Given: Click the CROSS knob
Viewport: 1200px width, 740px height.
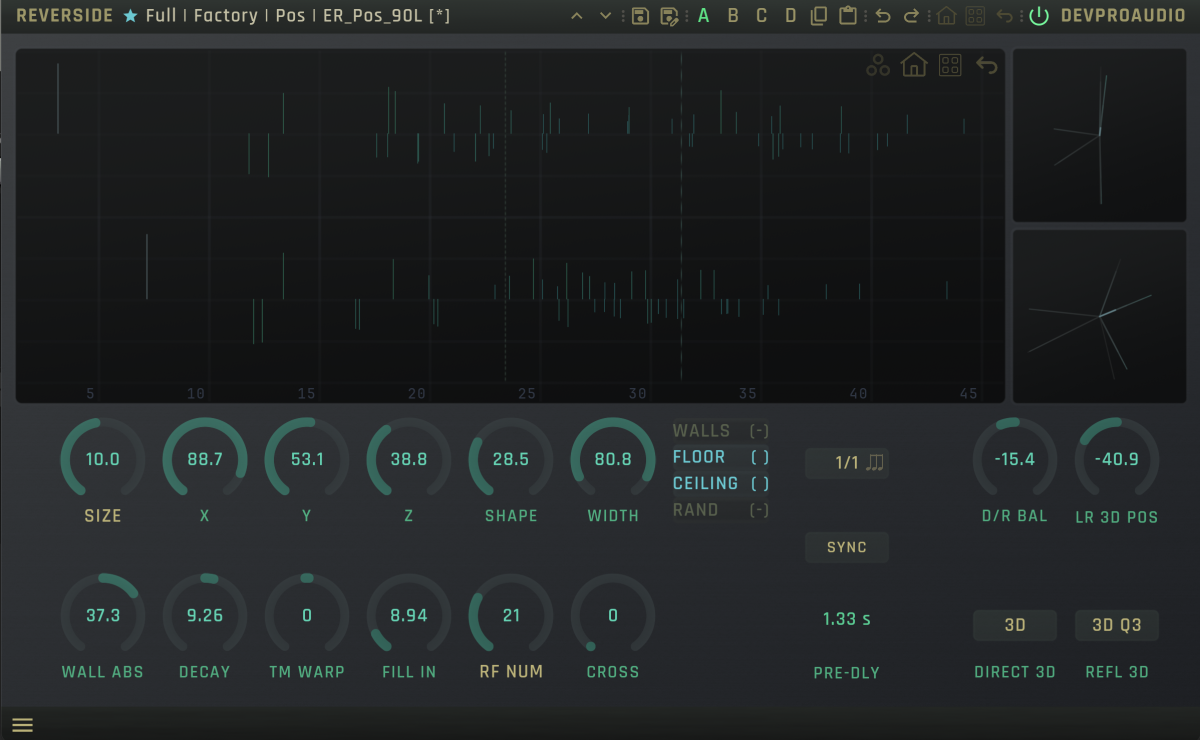Looking at the screenshot, I should pos(613,616).
